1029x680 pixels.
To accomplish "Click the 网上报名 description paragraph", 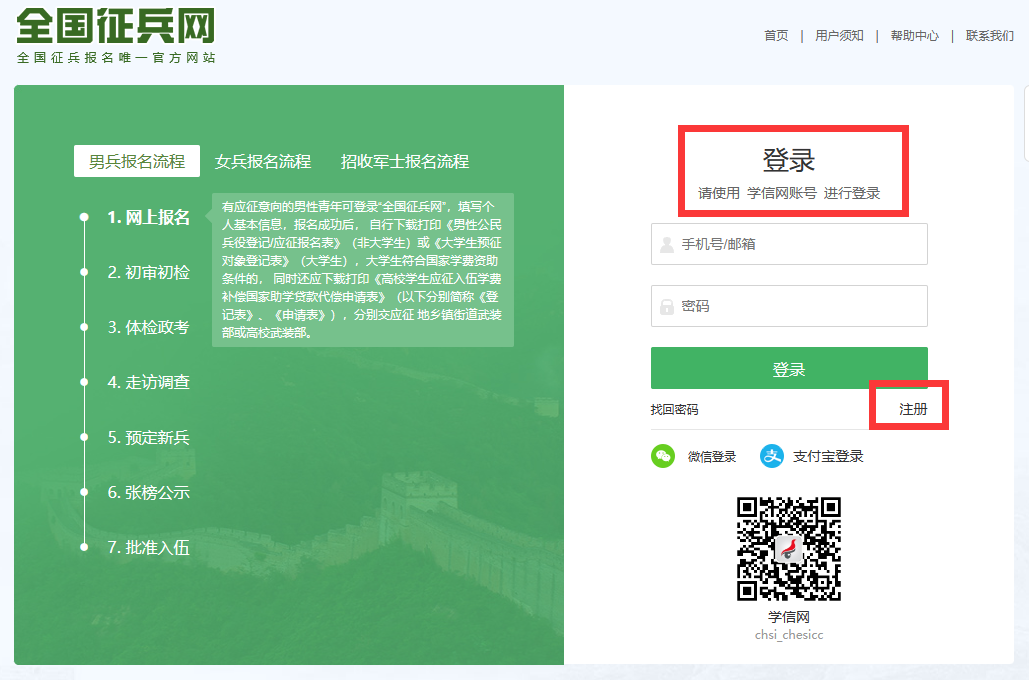I will click(x=362, y=270).
